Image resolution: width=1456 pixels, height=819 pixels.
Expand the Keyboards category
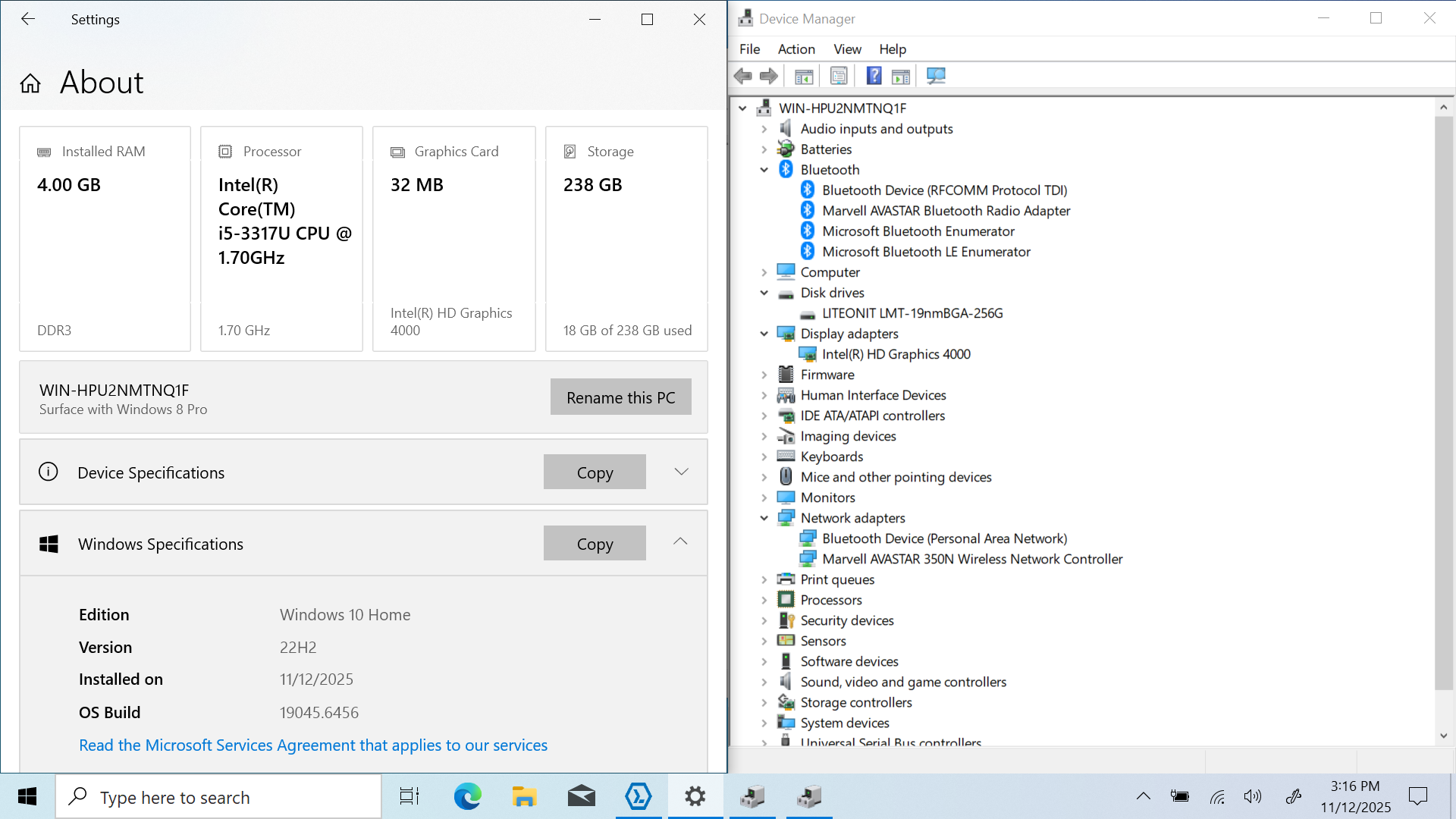click(x=764, y=457)
